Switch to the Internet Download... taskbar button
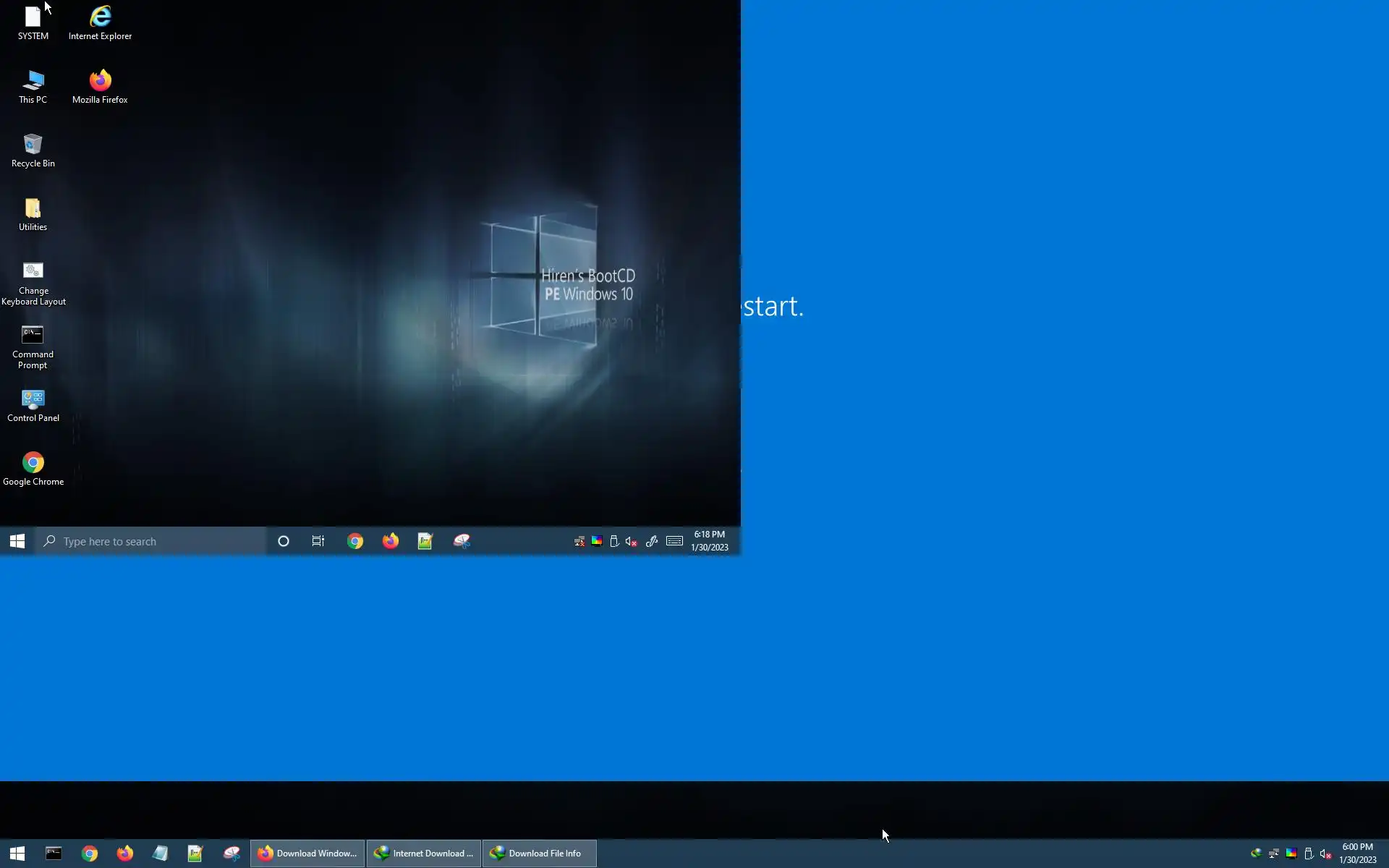Image resolution: width=1389 pixels, height=868 pixels. click(x=424, y=854)
